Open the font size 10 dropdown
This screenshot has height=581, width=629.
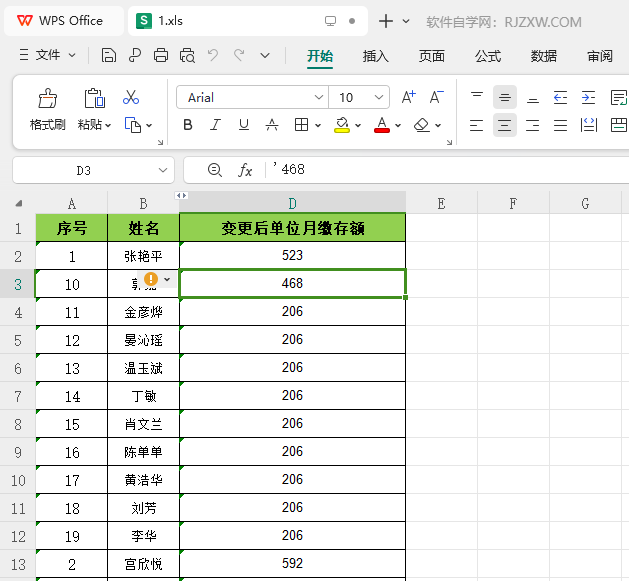click(x=378, y=97)
